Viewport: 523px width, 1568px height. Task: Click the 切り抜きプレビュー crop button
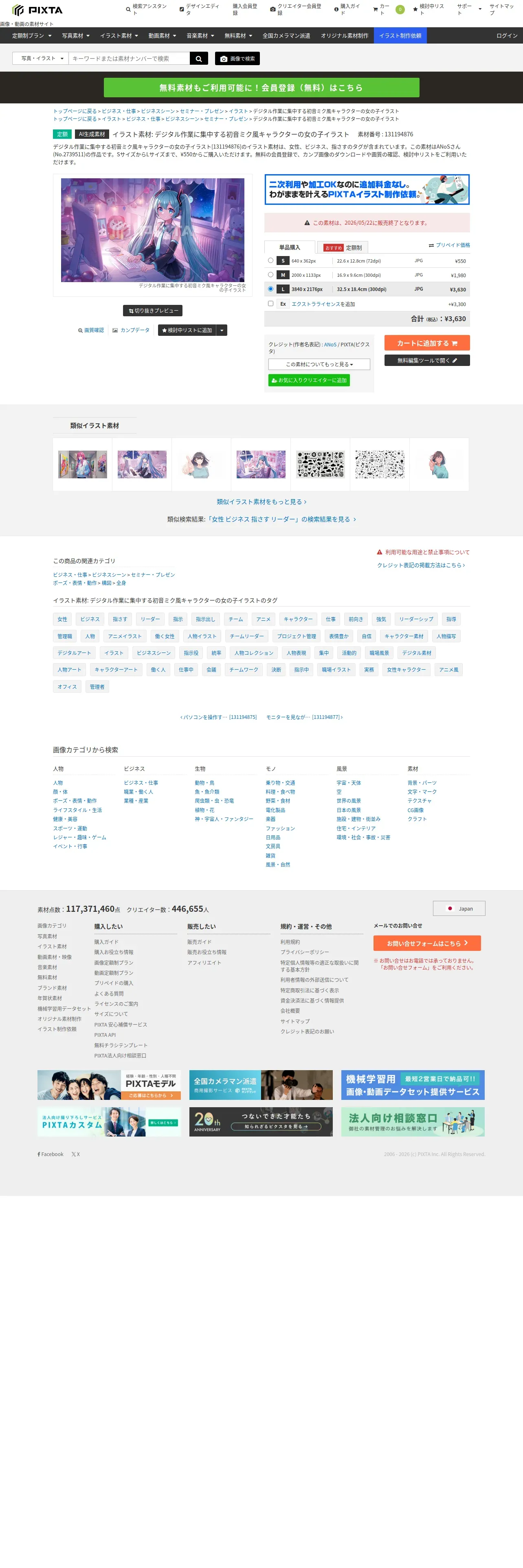[153, 311]
